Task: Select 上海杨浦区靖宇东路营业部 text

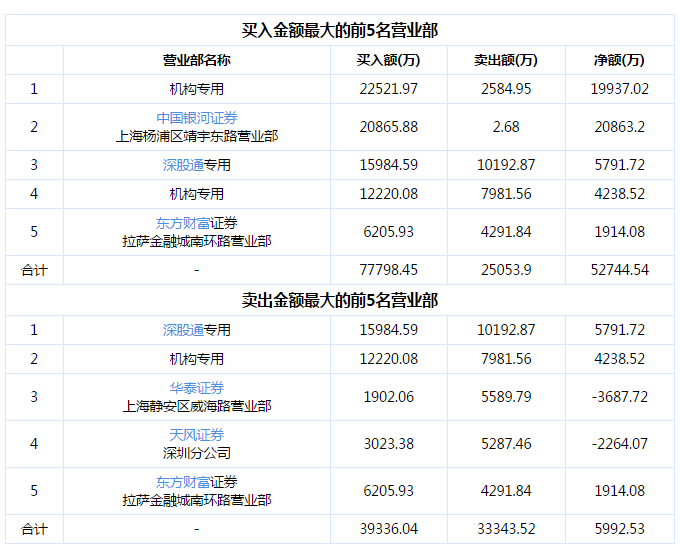Action: point(197,136)
